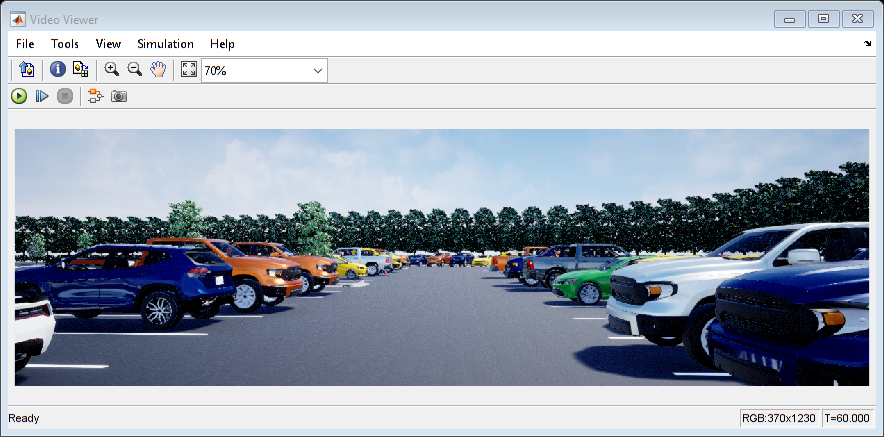Open the File menu

click(25, 44)
